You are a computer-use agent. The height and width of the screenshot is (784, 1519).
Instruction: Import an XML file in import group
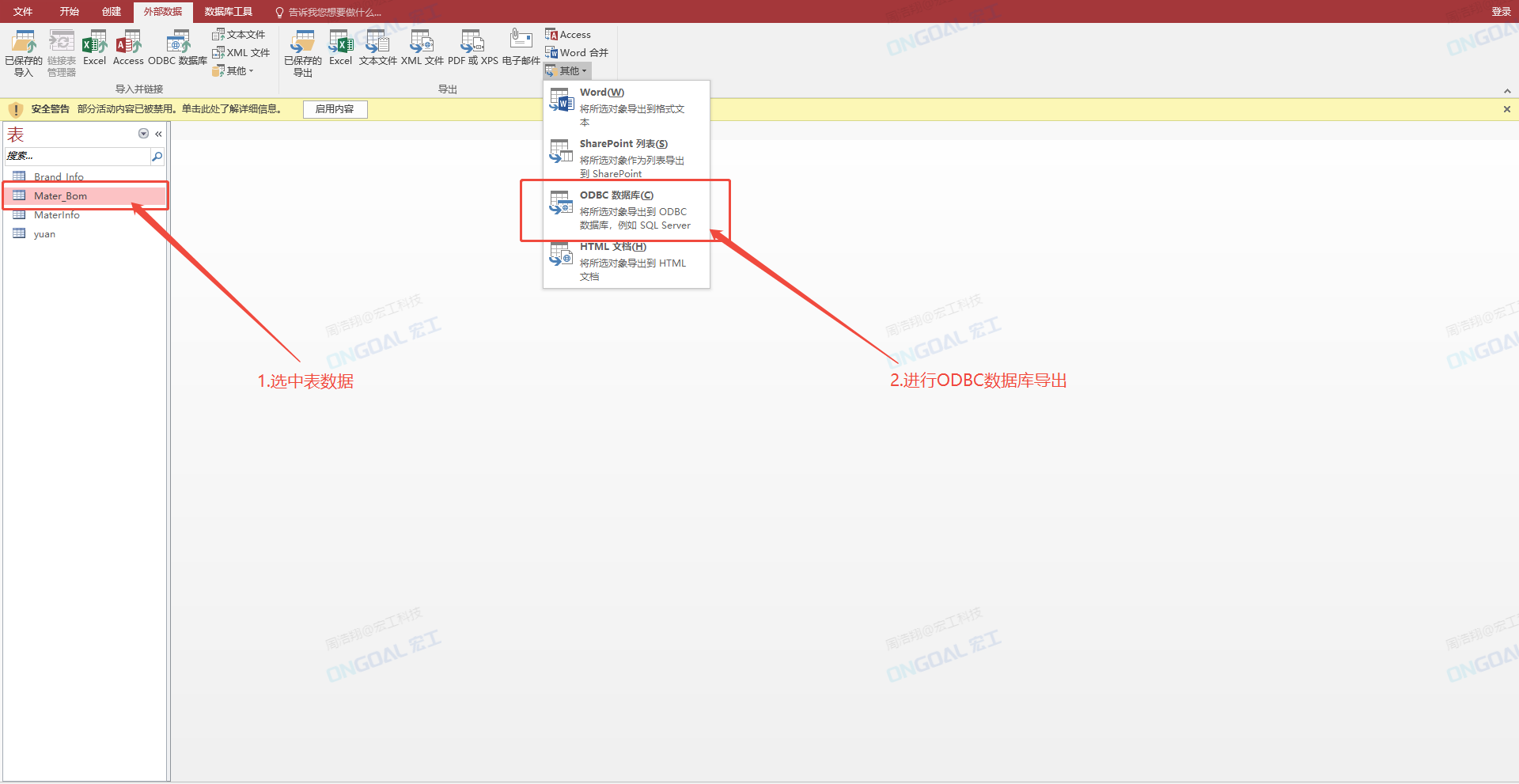(x=241, y=53)
